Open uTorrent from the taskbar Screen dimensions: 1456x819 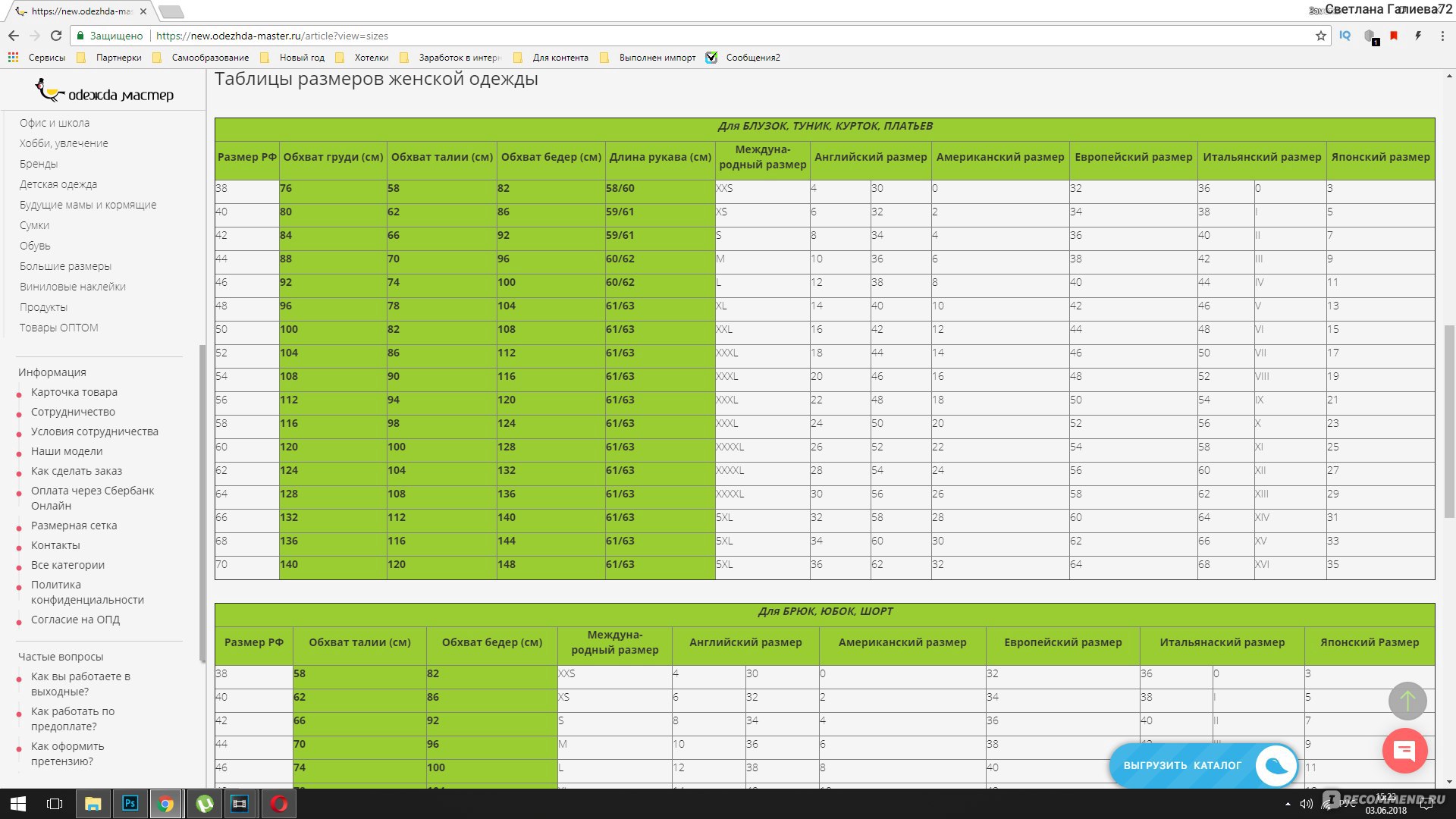[204, 804]
